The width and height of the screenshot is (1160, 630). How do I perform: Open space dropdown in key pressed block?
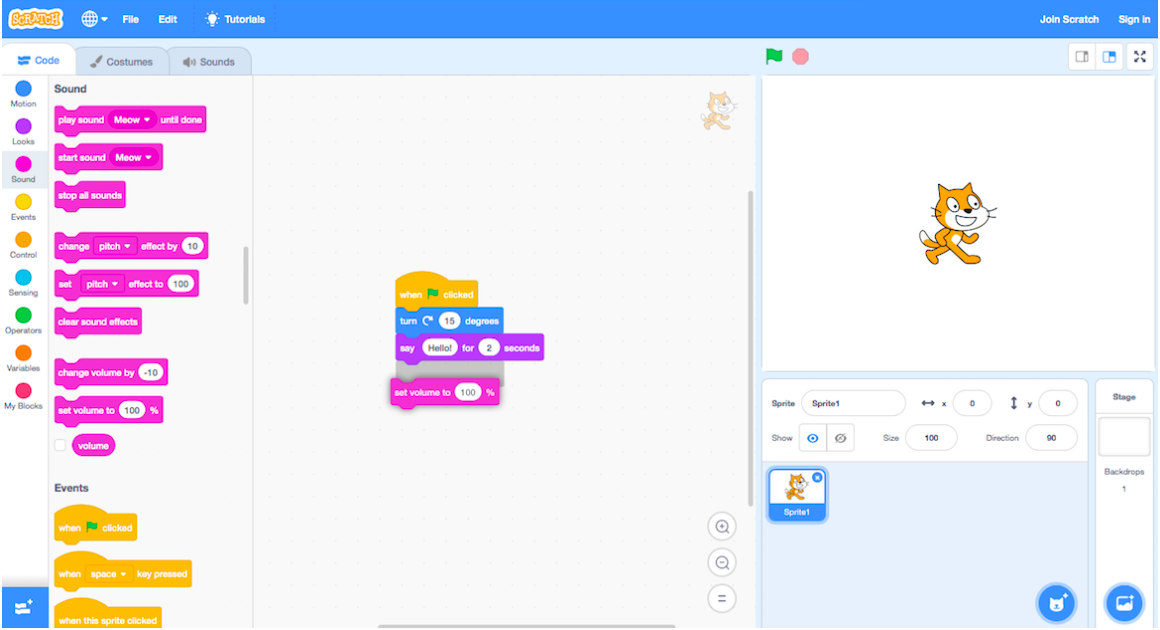108,574
